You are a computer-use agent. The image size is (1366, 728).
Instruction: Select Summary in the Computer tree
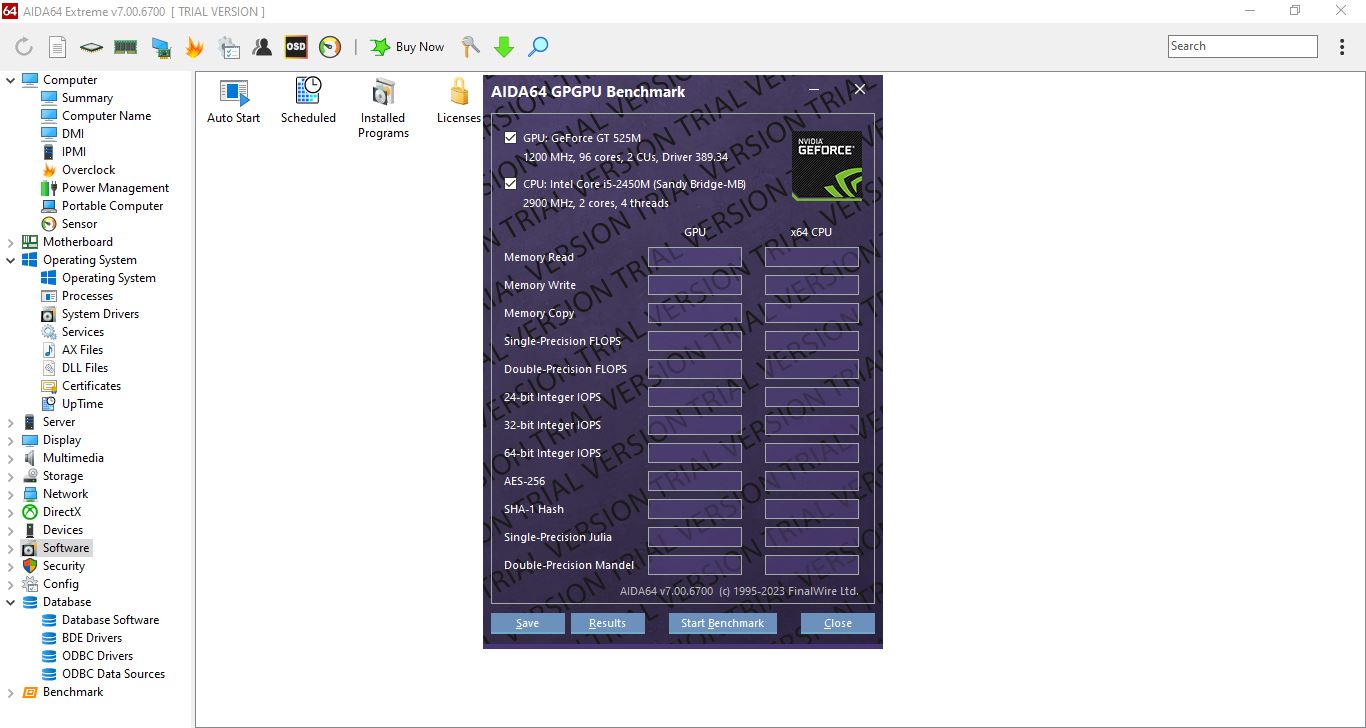pyautogui.click(x=87, y=98)
